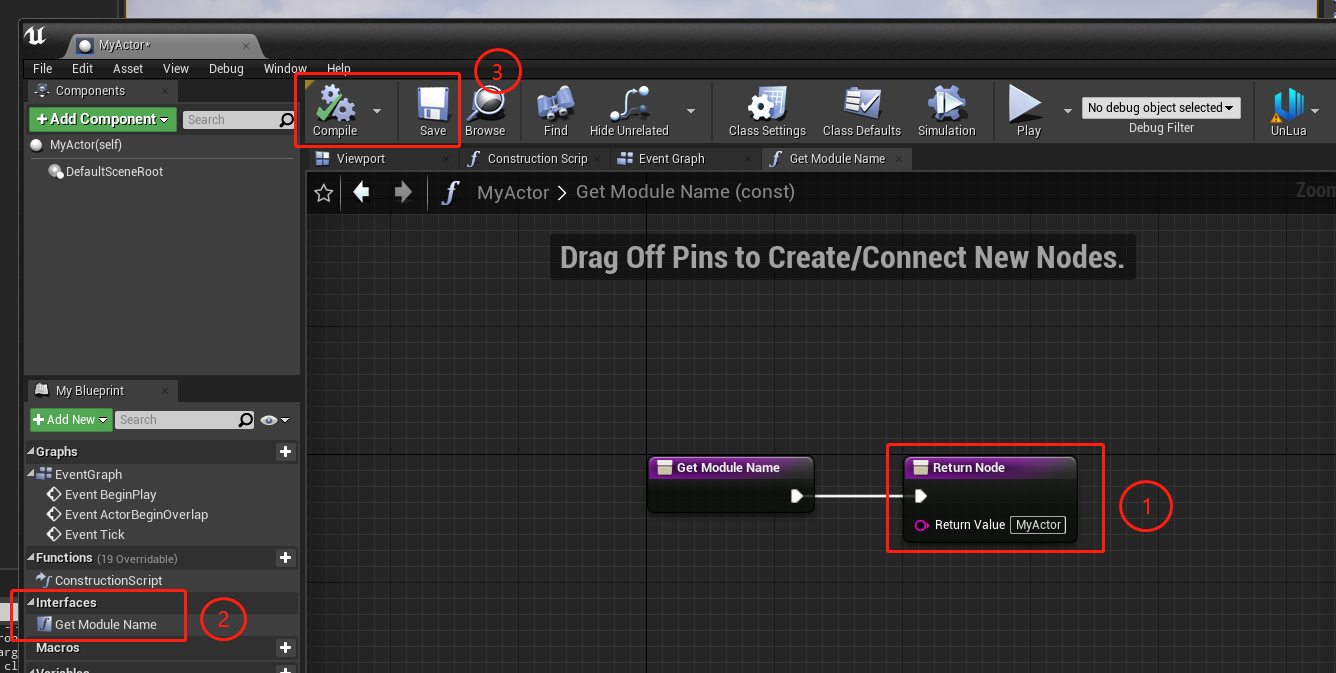Screen dimensions: 1336x673
Task: Add a new macro with plus button
Action: pyautogui.click(x=286, y=648)
